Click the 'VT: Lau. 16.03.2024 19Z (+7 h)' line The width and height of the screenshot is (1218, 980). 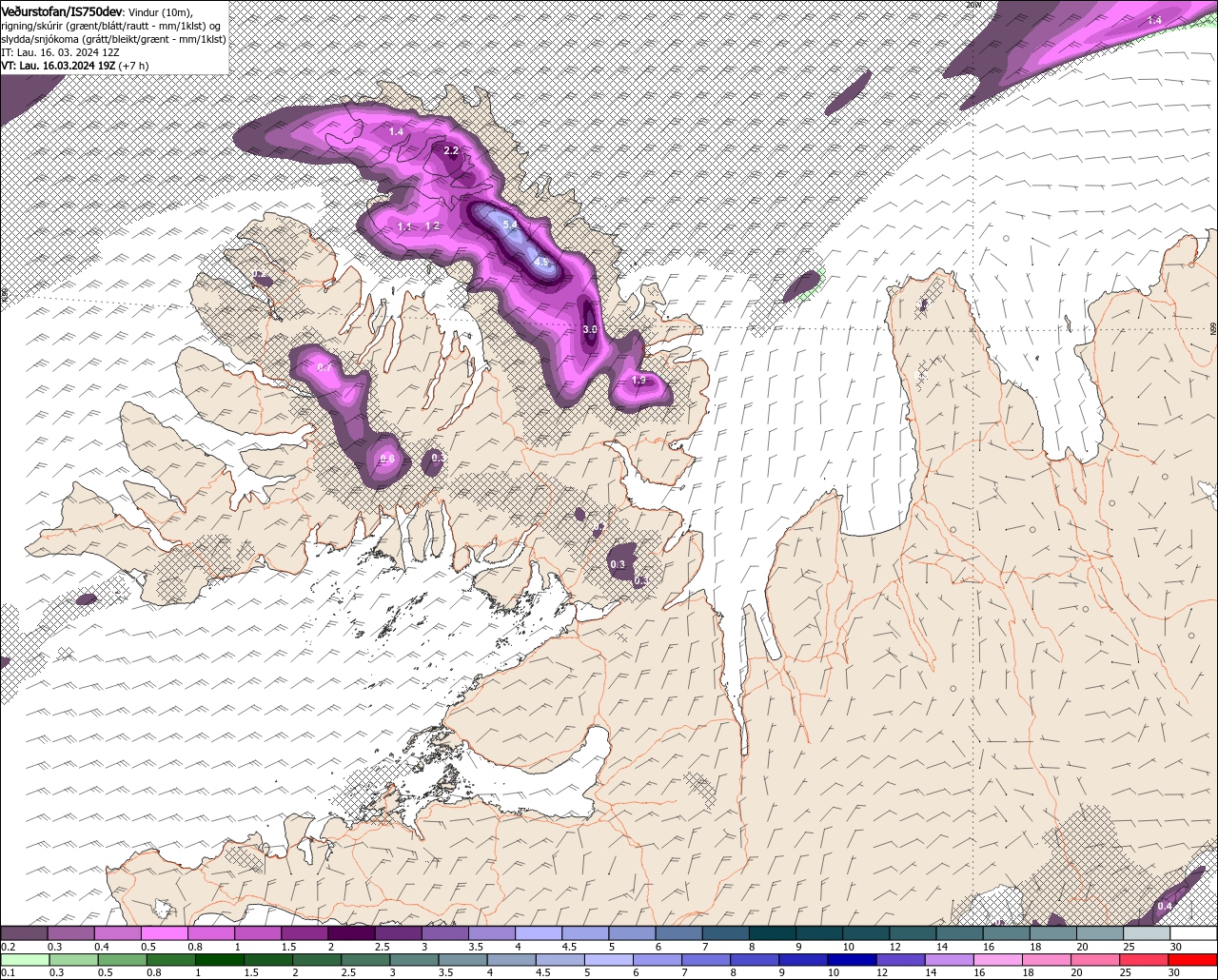(x=74, y=66)
